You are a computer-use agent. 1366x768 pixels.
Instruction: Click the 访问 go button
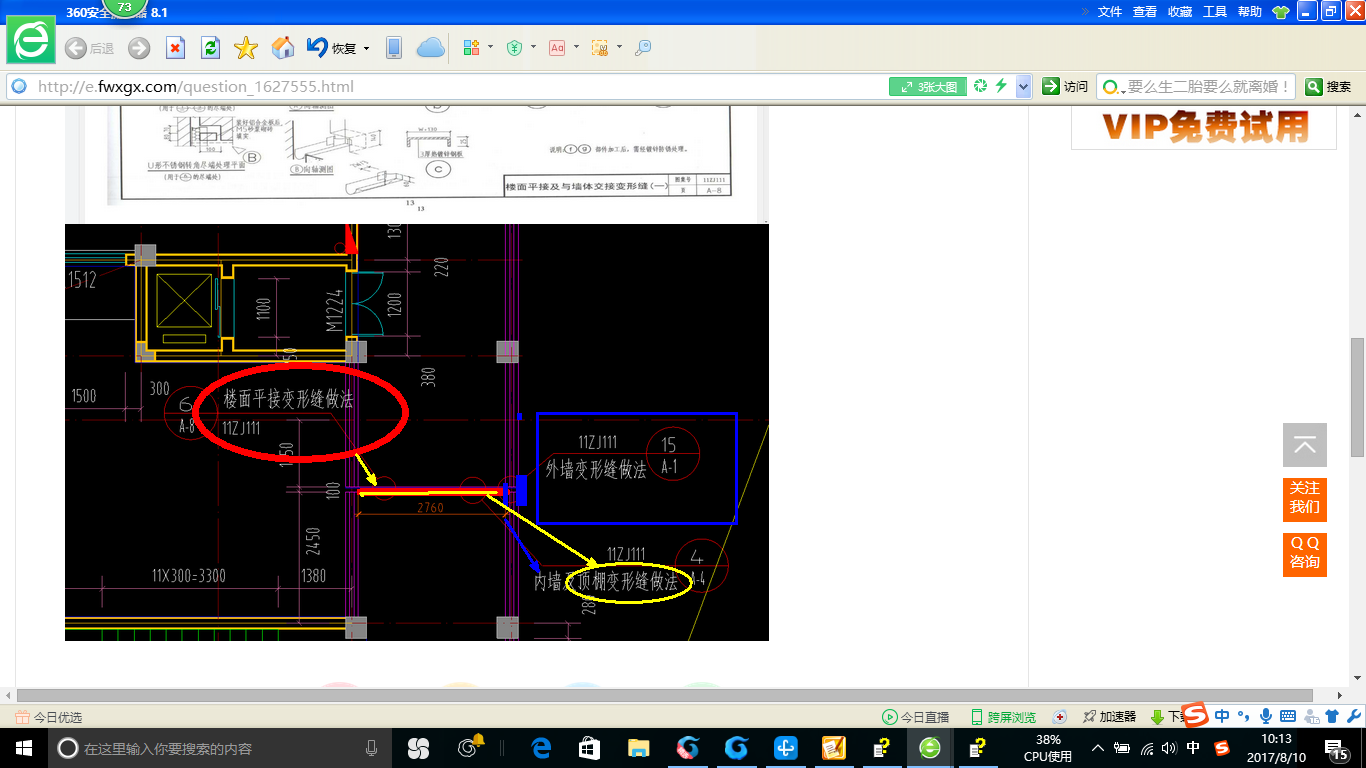pos(1065,87)
